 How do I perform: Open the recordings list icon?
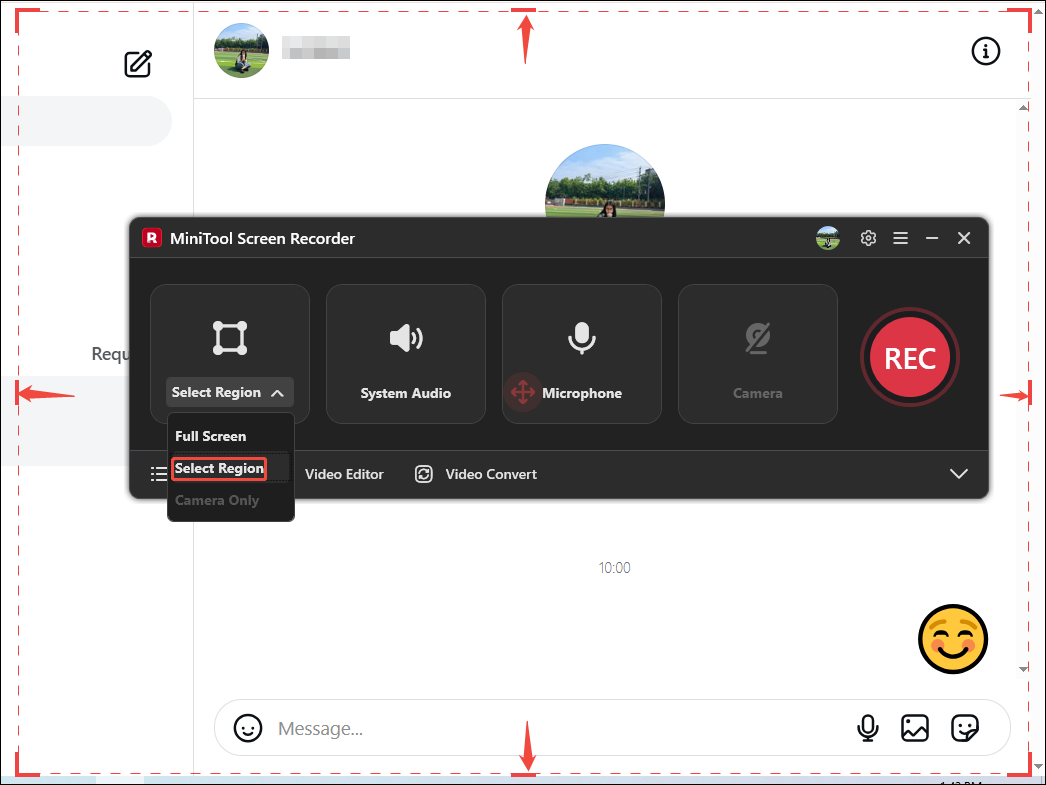(x=159, y=474)
